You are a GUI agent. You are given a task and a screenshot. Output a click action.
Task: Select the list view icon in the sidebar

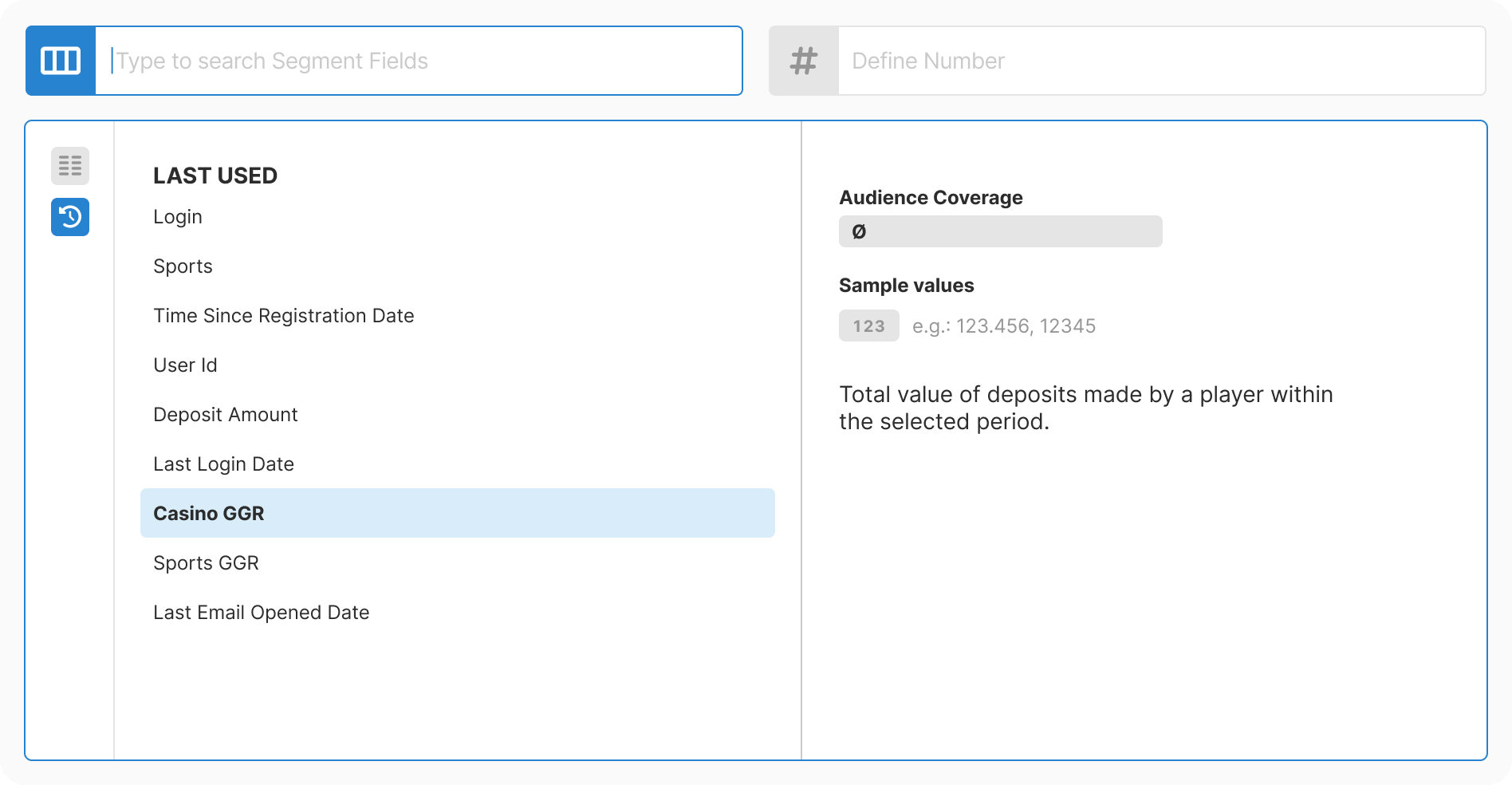[69, 166]
